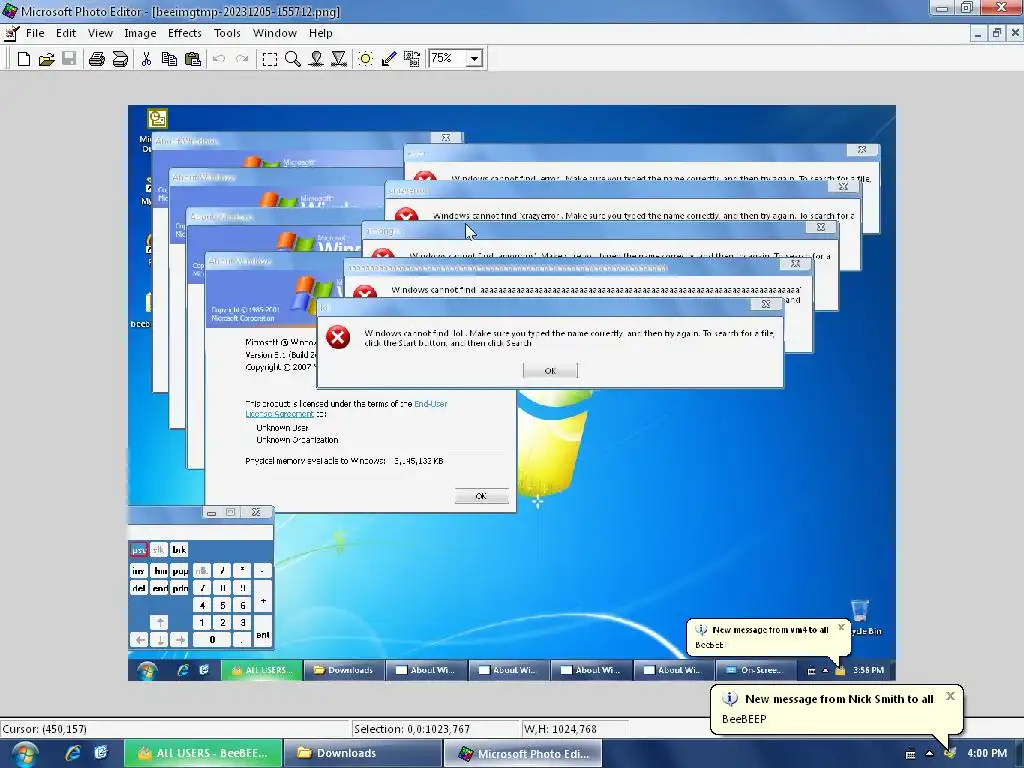Select the Set Transparent Color pencil tool

[x=389, y=59]
